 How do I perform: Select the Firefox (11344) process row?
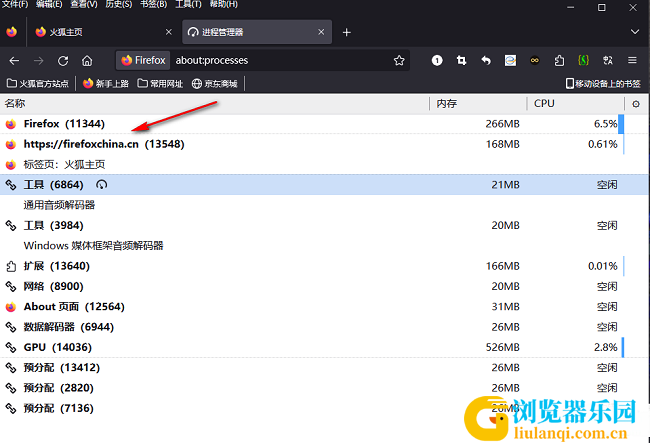324,124
